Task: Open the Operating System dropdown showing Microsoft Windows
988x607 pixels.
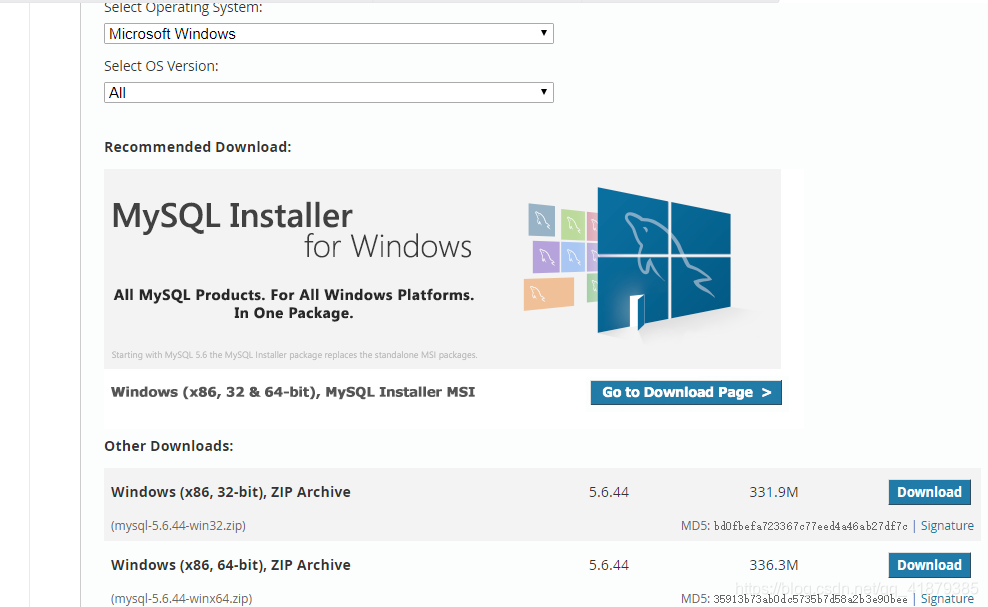Action: tap(328, 33)
